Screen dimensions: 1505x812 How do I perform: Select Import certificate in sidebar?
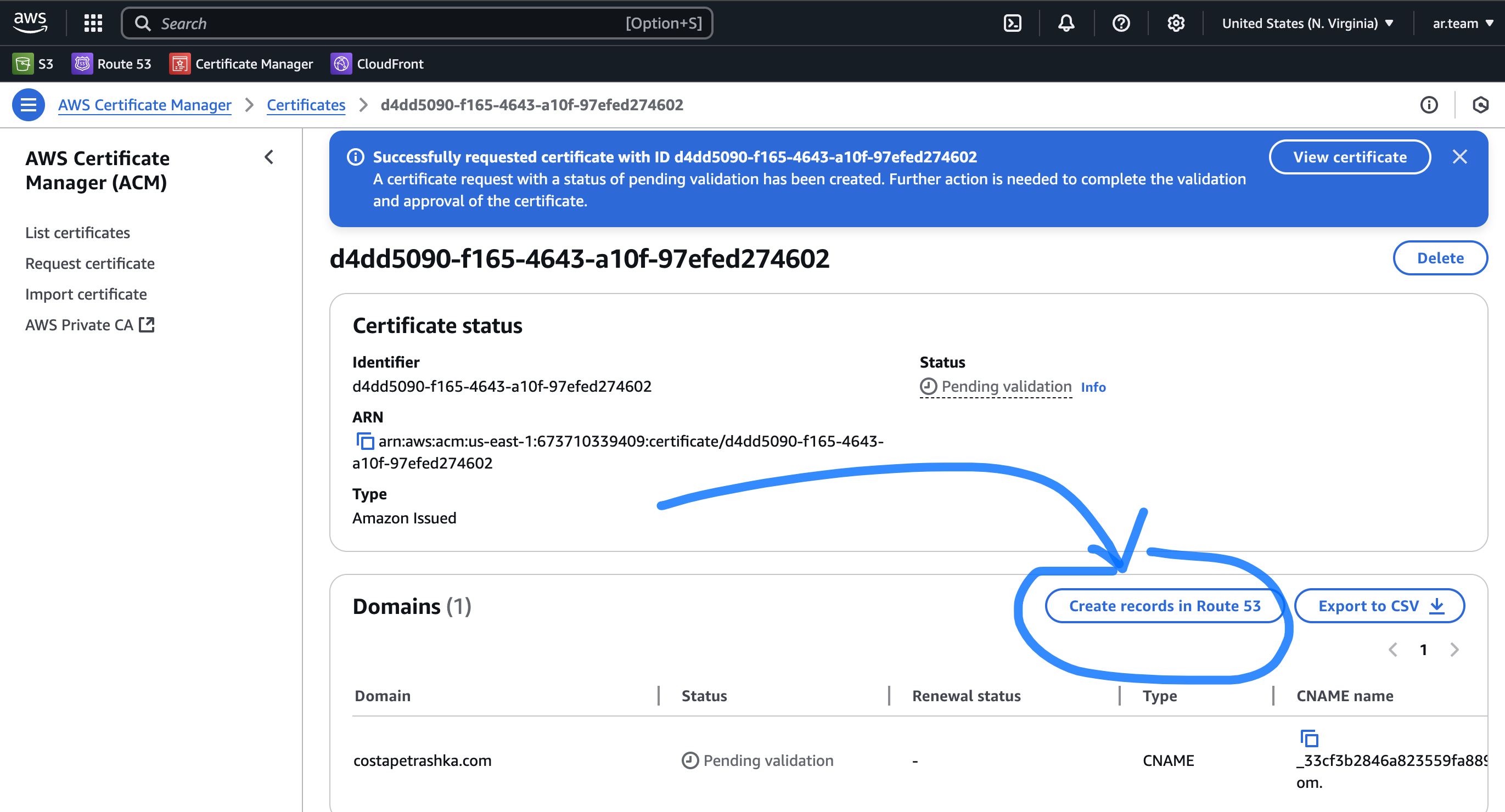(86, 295)
